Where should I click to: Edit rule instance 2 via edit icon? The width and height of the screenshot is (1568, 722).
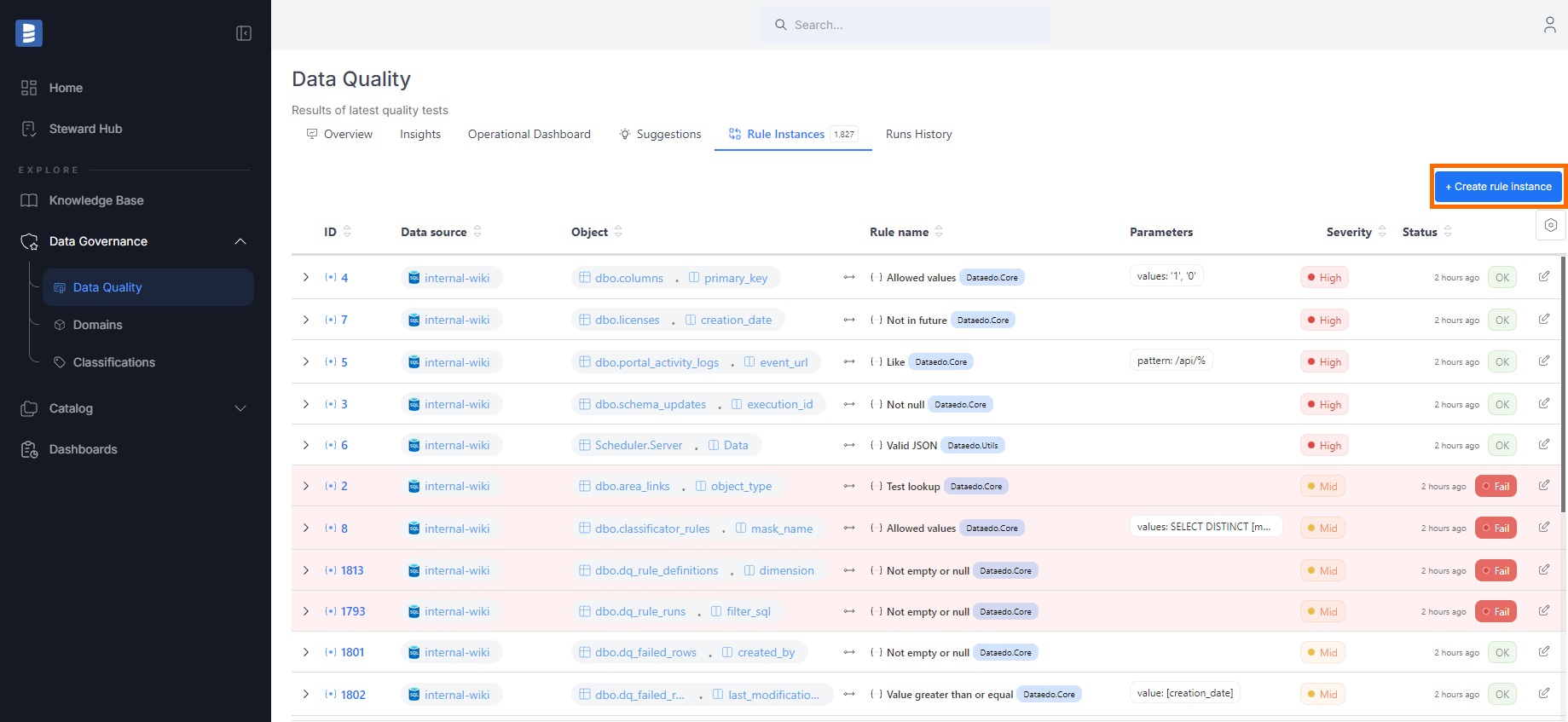pos(1544,485)
